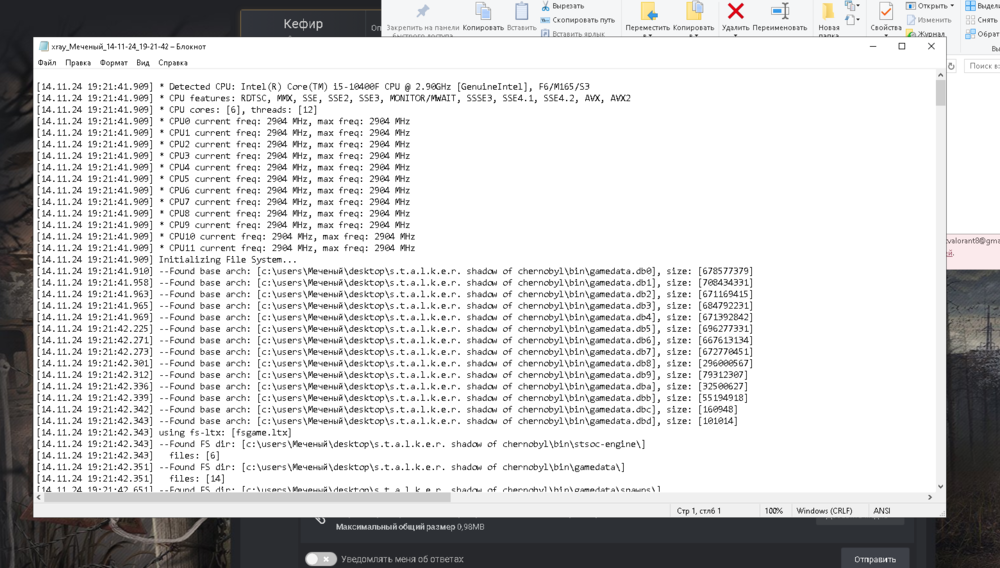1000x568 pixels.
Task: Click the New folder (Новая папка) icon
Action: point(829,12)
